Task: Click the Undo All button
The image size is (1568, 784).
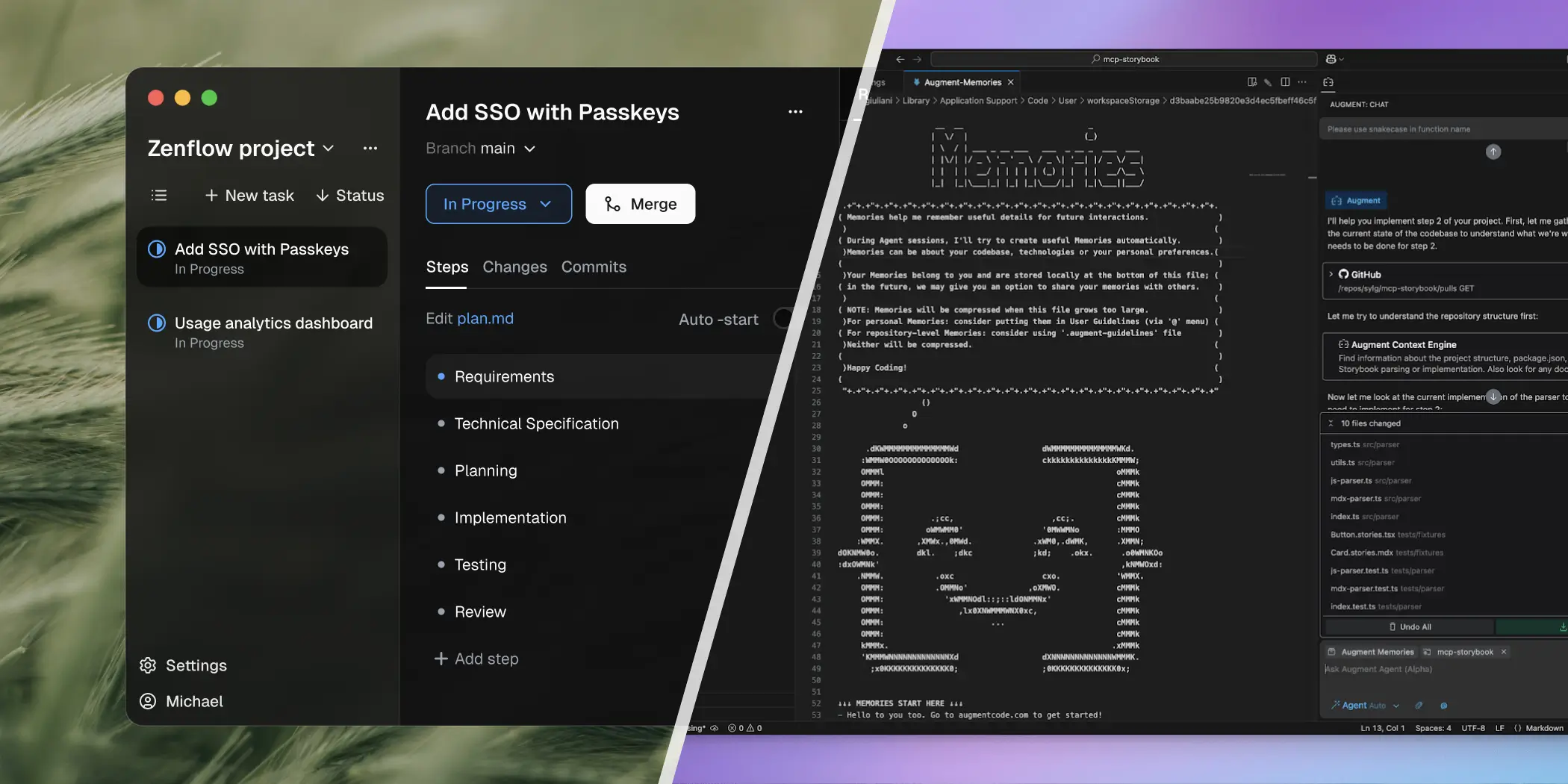Action: (x=1410, y=627)
